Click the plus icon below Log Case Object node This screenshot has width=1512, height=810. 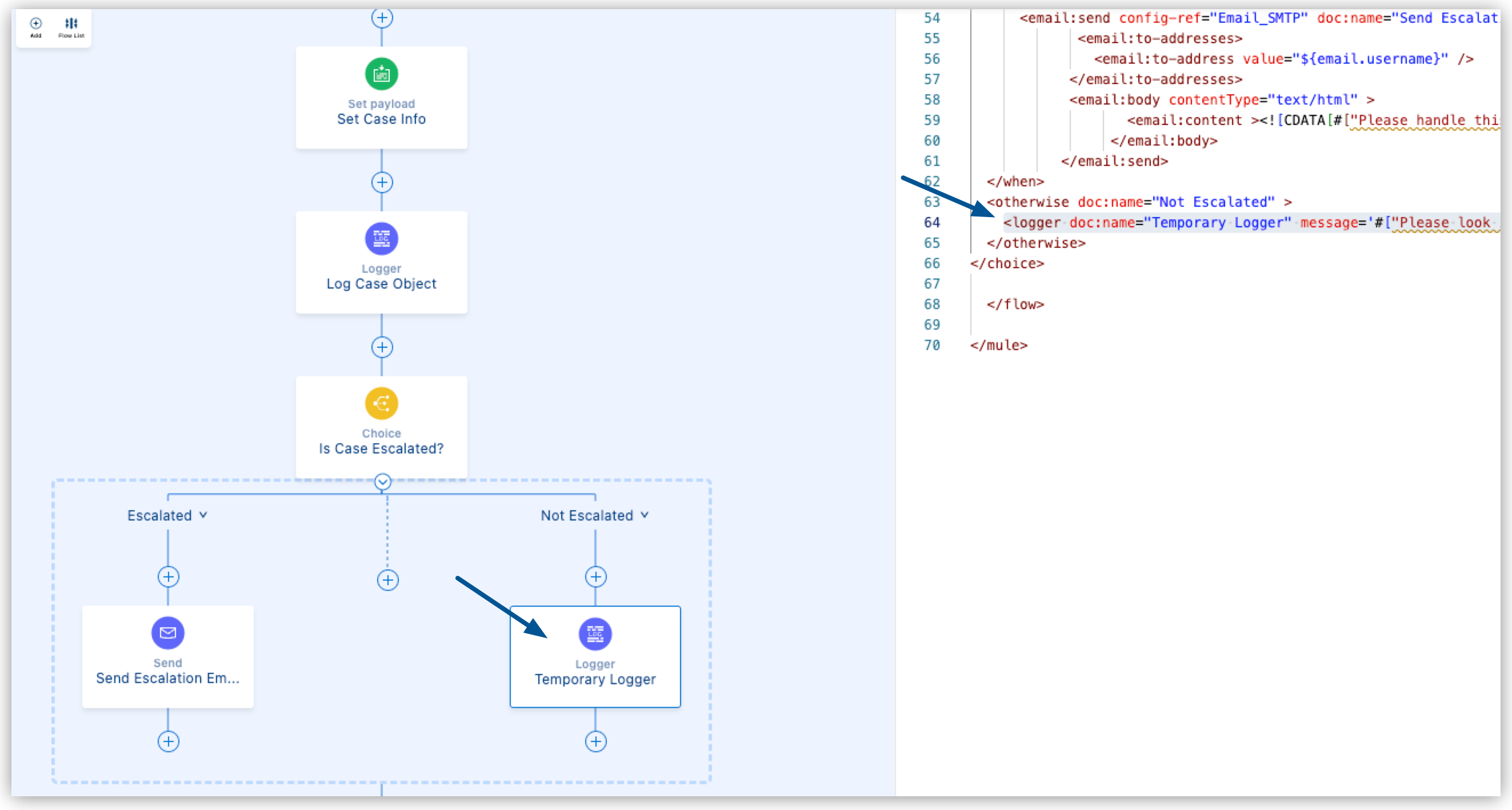382,347
